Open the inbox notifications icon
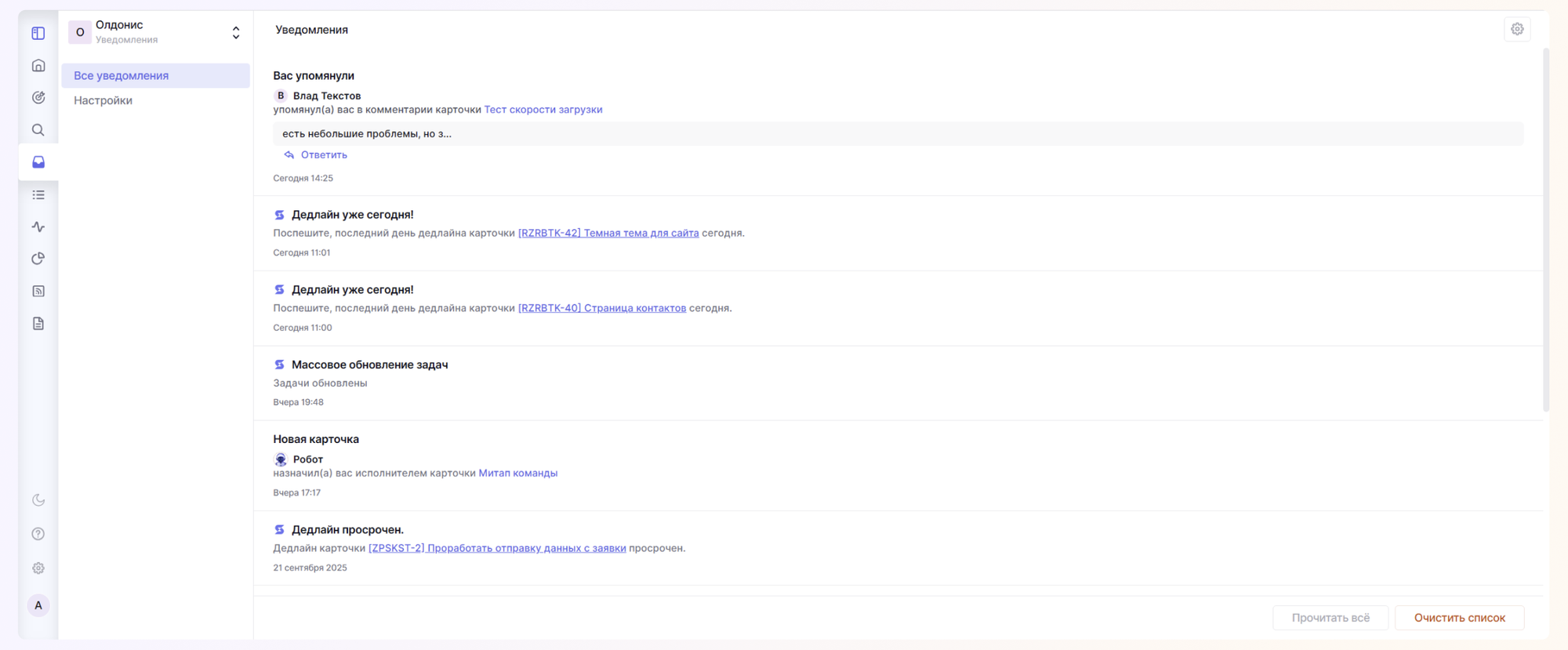This screenshot has width=1568, height=650. click(x=38, y=162)
